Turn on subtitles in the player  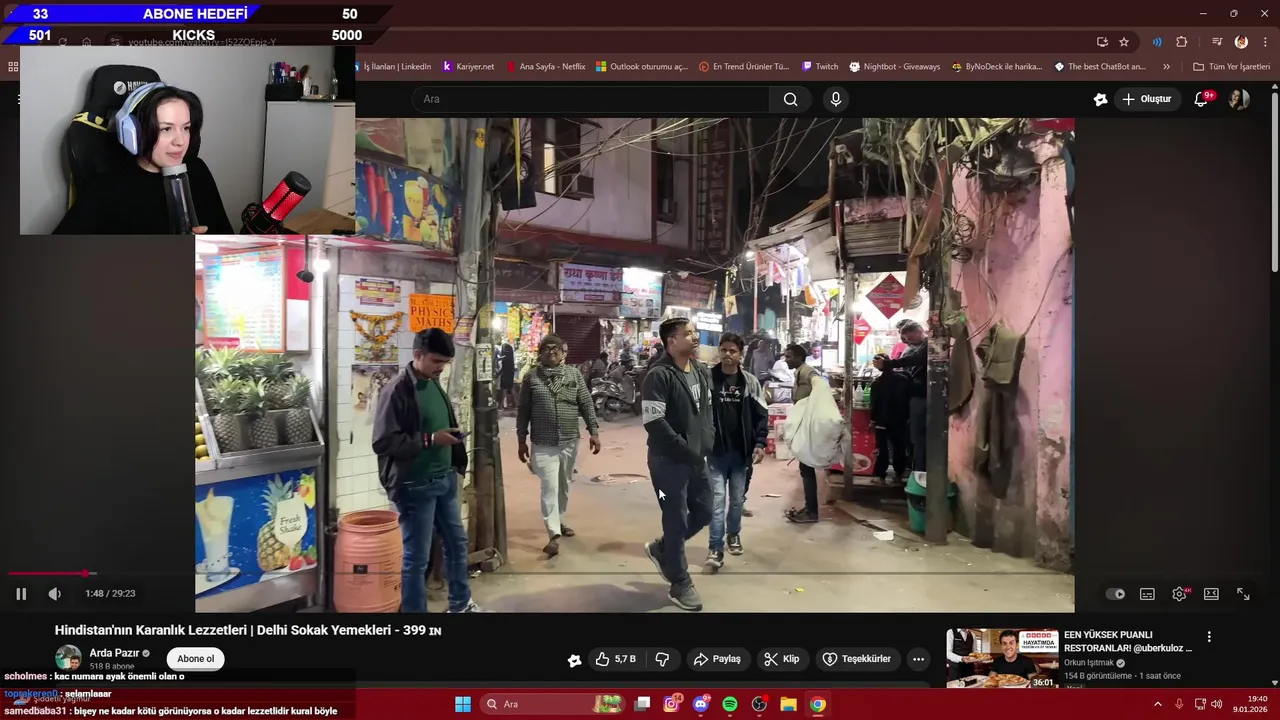[x=1147, y=594]
